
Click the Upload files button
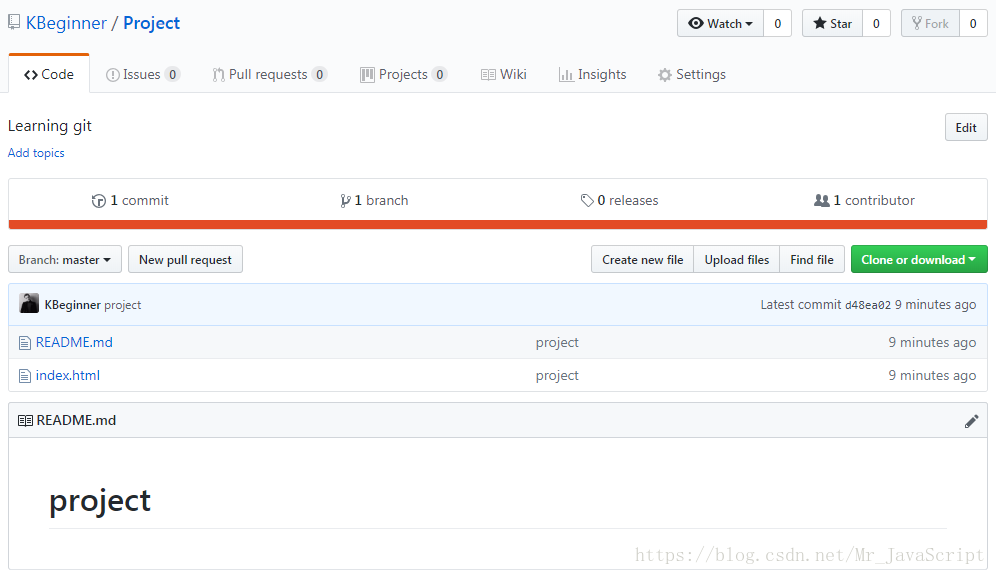(x=736, y=259)
